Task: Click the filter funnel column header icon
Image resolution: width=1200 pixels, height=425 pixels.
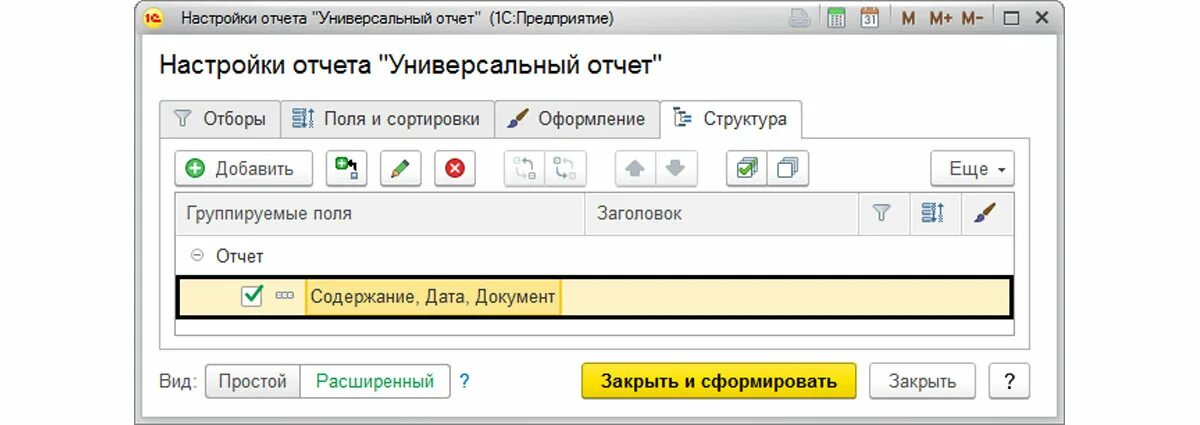Action: (882, 214)
